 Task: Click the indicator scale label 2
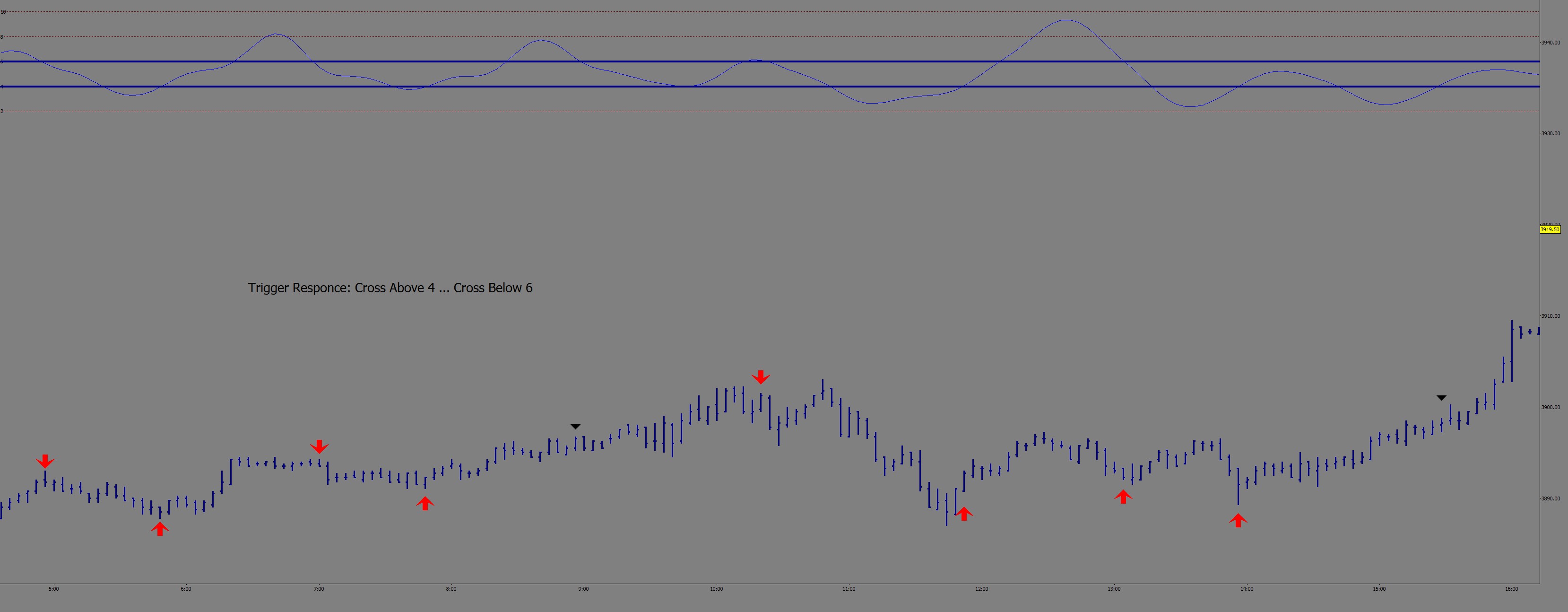click(x=2, y=112)
